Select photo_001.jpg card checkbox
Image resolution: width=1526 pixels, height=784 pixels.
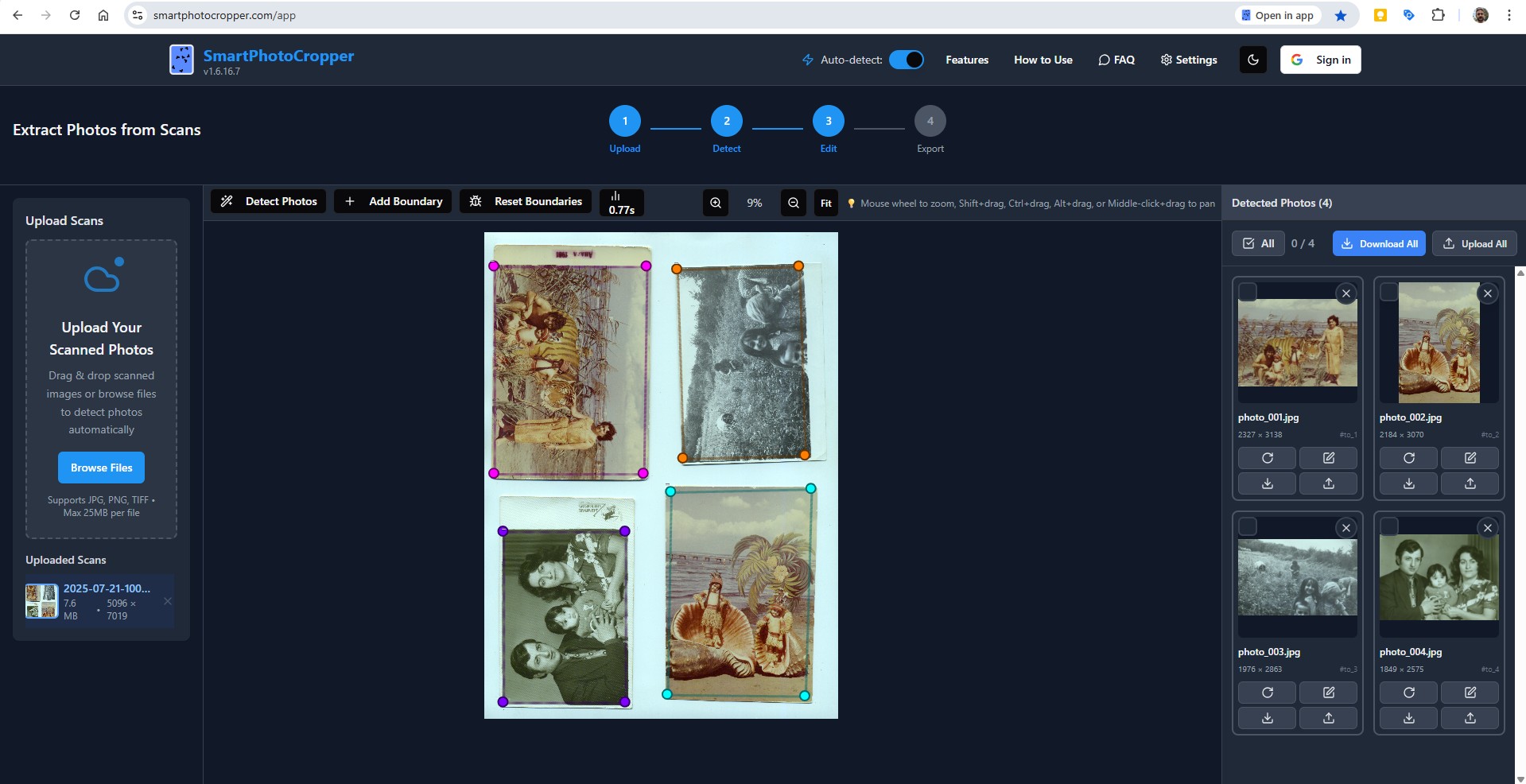pyautogui.click(x=1247, y=293)
